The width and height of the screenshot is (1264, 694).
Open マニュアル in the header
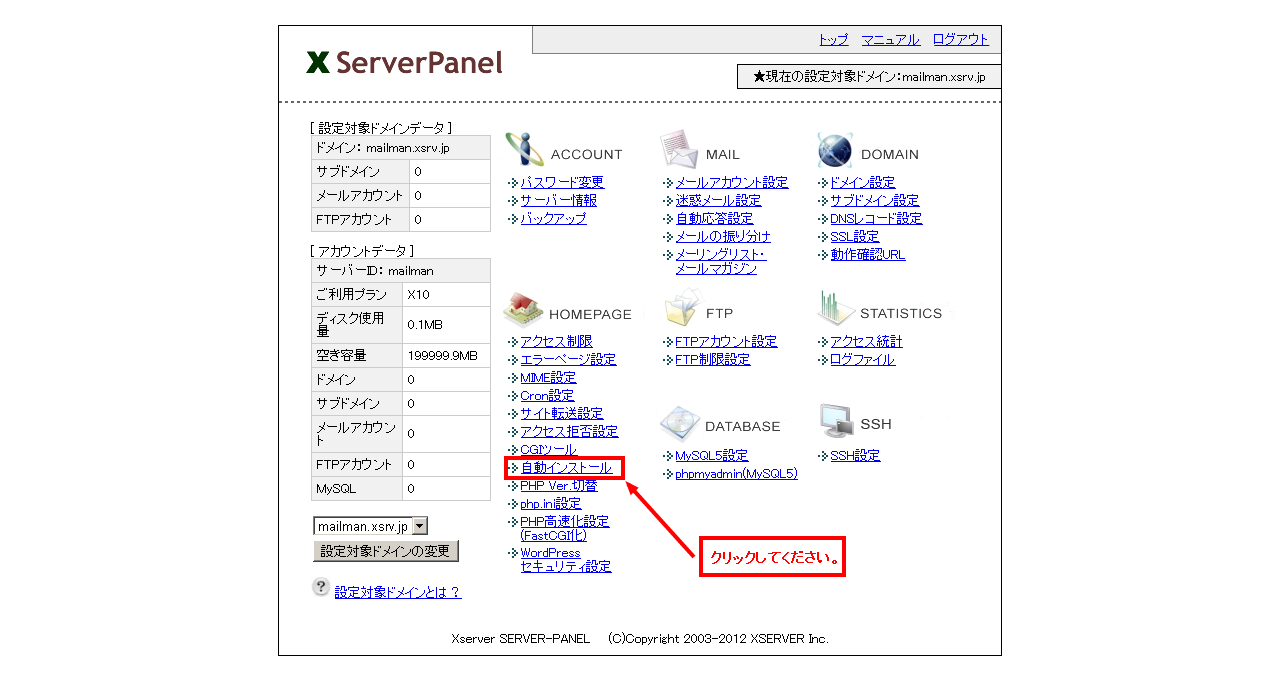(890, 40)
